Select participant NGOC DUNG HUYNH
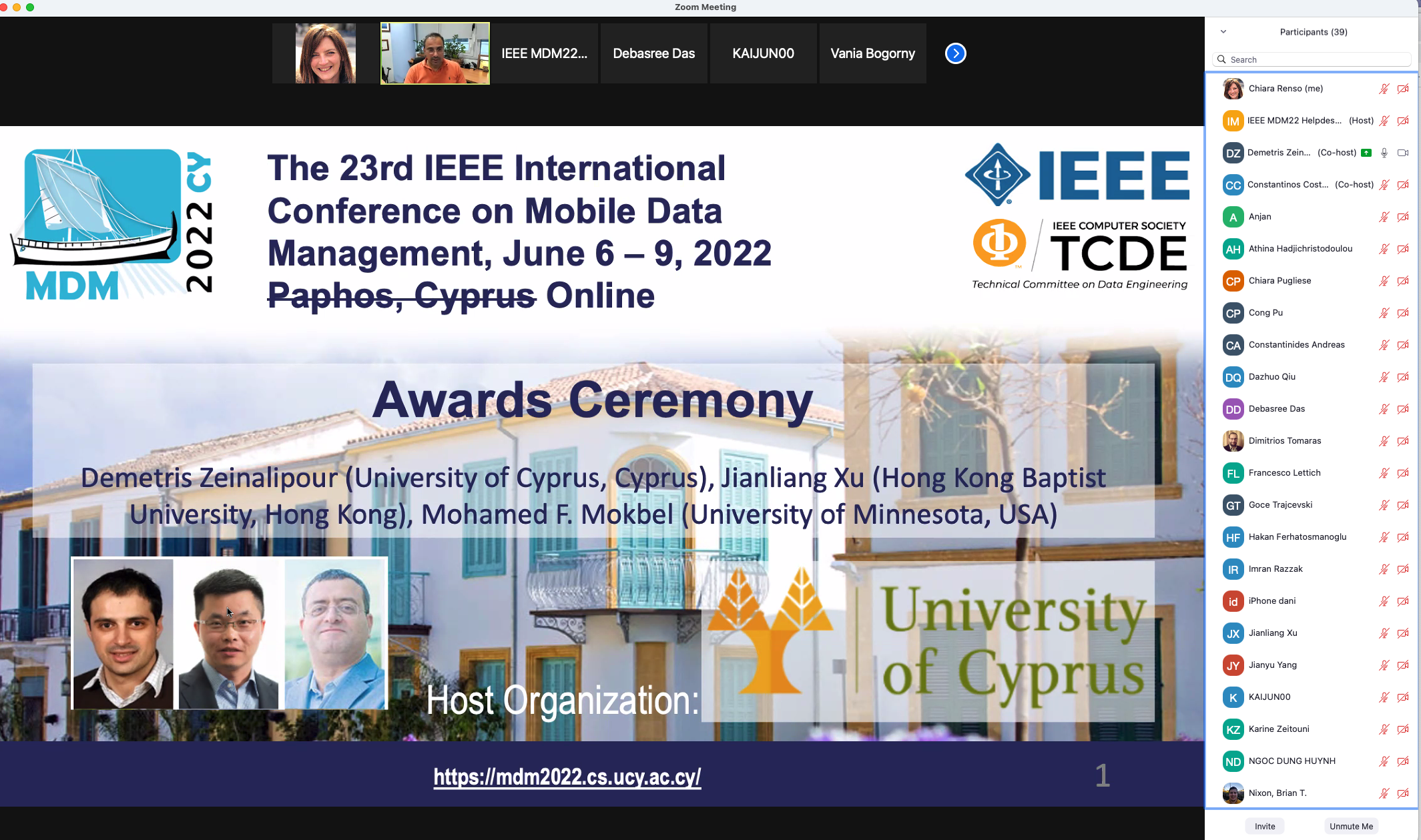The height and width of the screenshot is (840, 1421). [1312, 761]
